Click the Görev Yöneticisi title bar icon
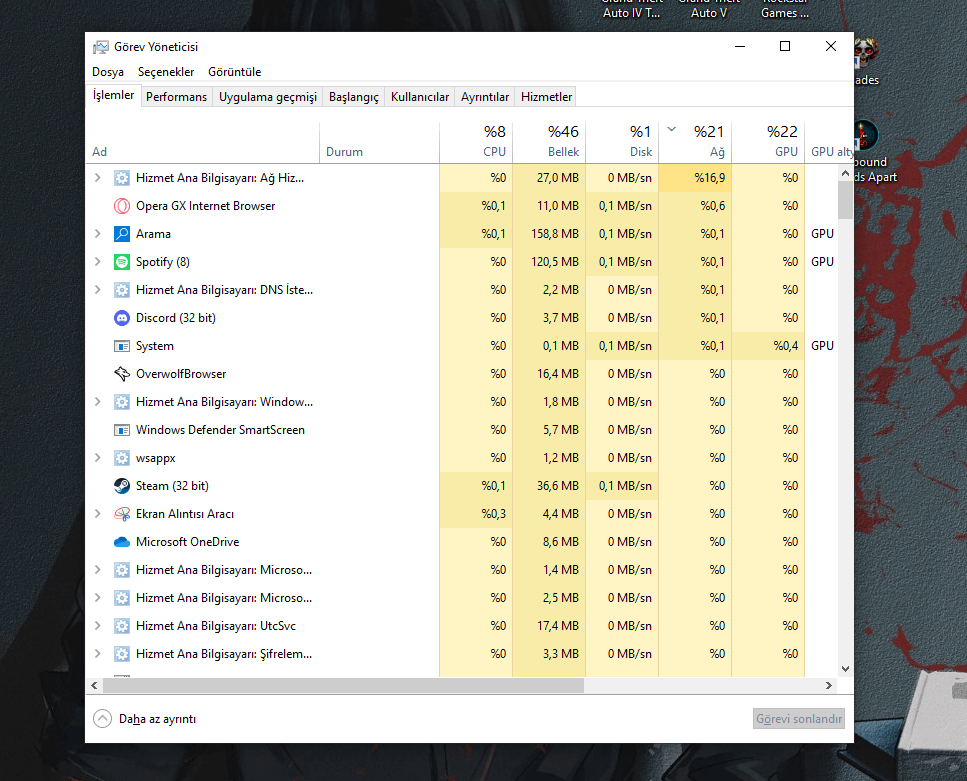Viewport: 967px width, 781px height. click(101, 47)
